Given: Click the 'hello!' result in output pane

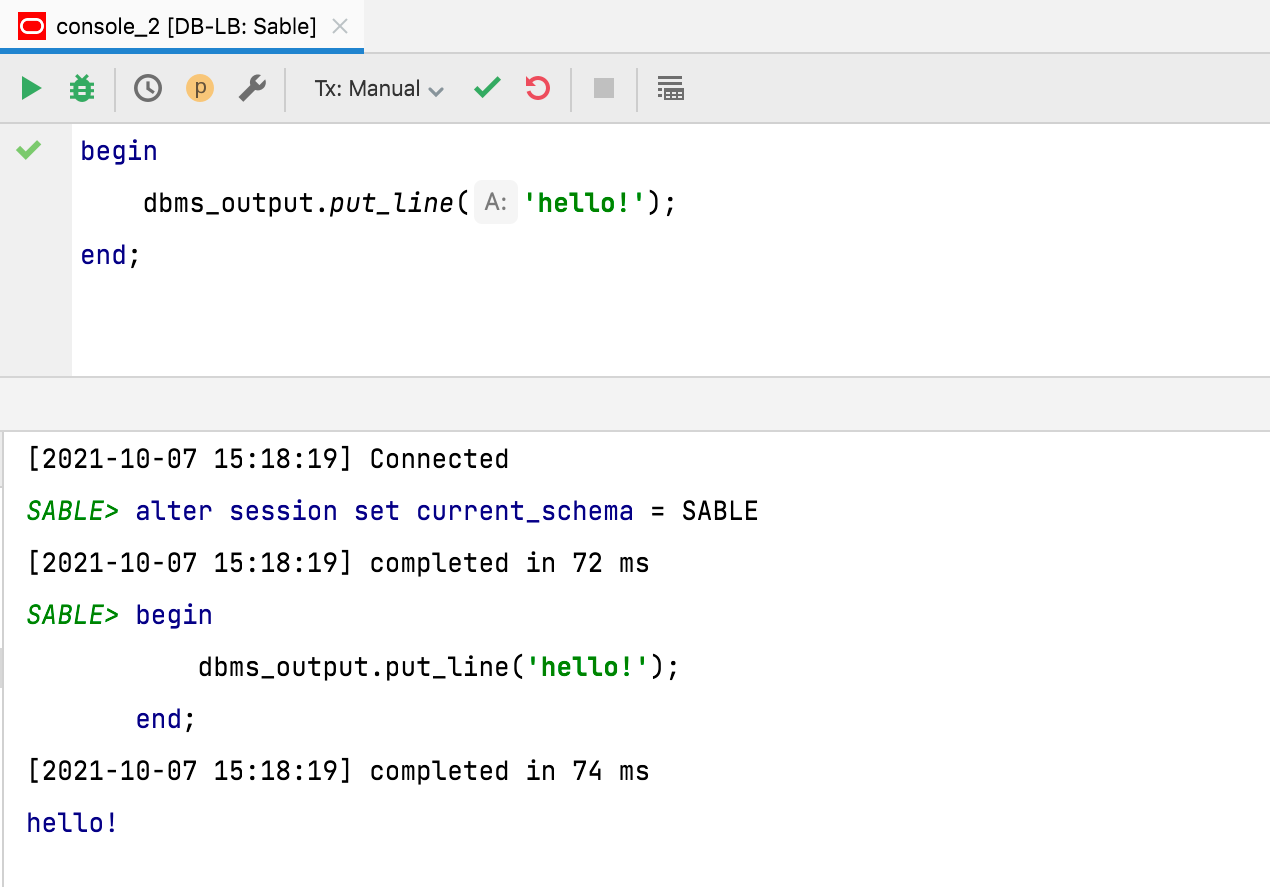Looking at the screenshot, I should pos(72,823).
